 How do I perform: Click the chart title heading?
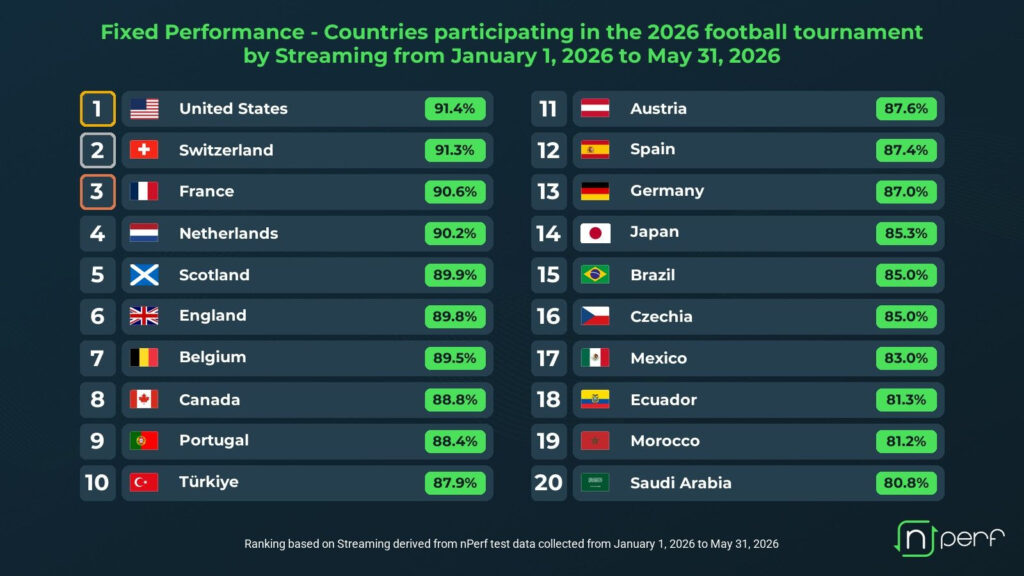click(512, 44)
